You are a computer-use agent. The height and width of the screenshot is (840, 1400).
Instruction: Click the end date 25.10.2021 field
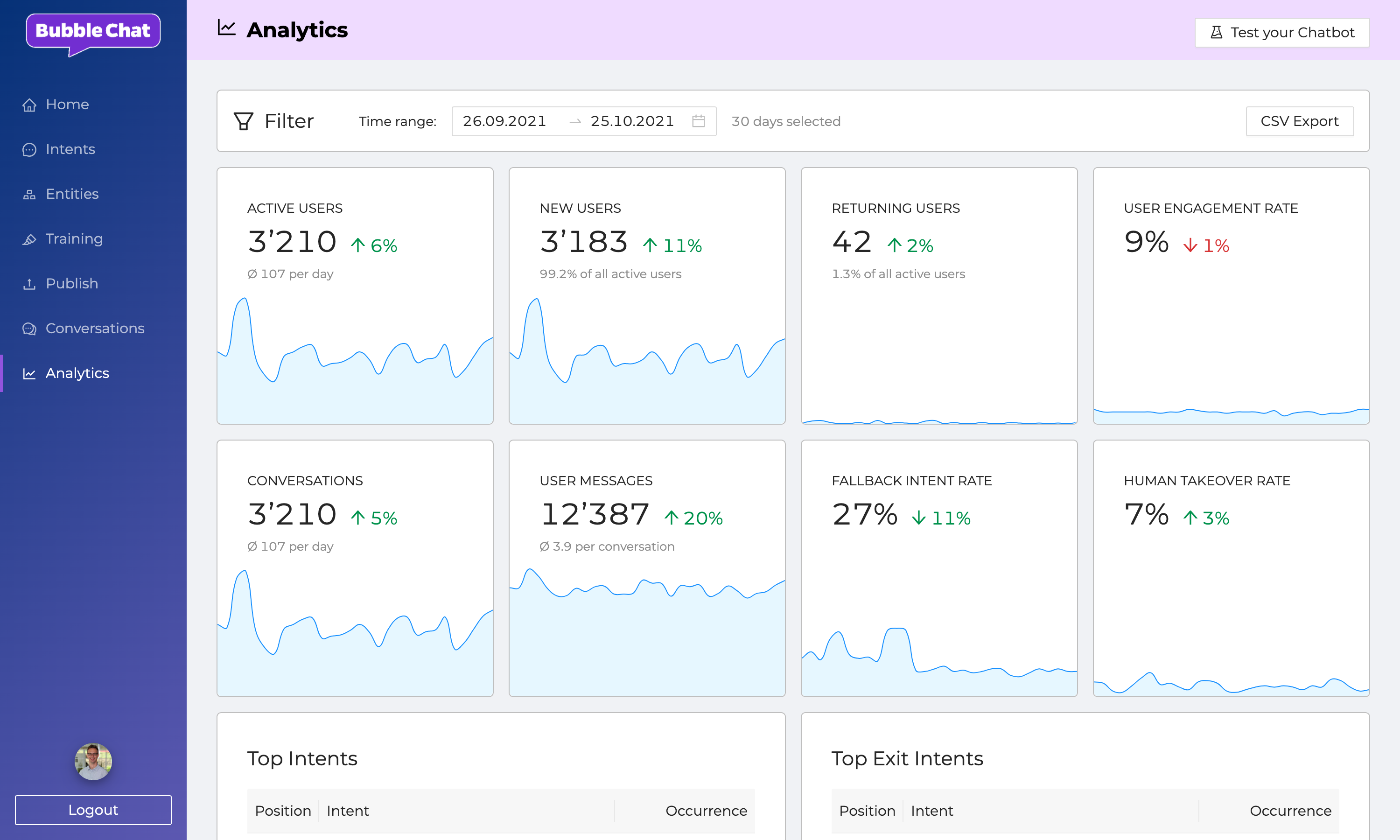coord(632,121)
